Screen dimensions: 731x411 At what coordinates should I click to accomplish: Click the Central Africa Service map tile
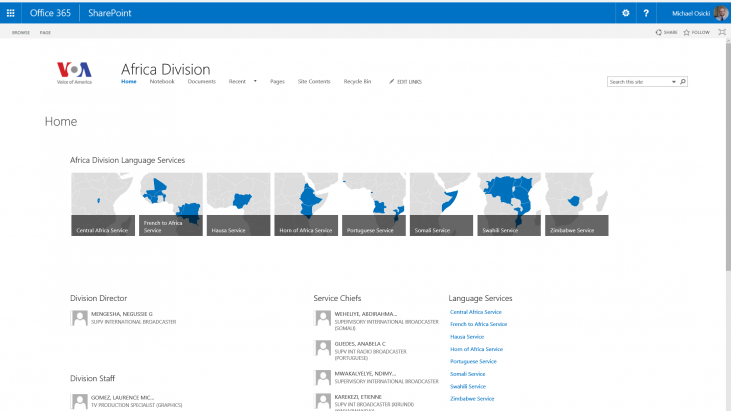click(x=103, y=204)
